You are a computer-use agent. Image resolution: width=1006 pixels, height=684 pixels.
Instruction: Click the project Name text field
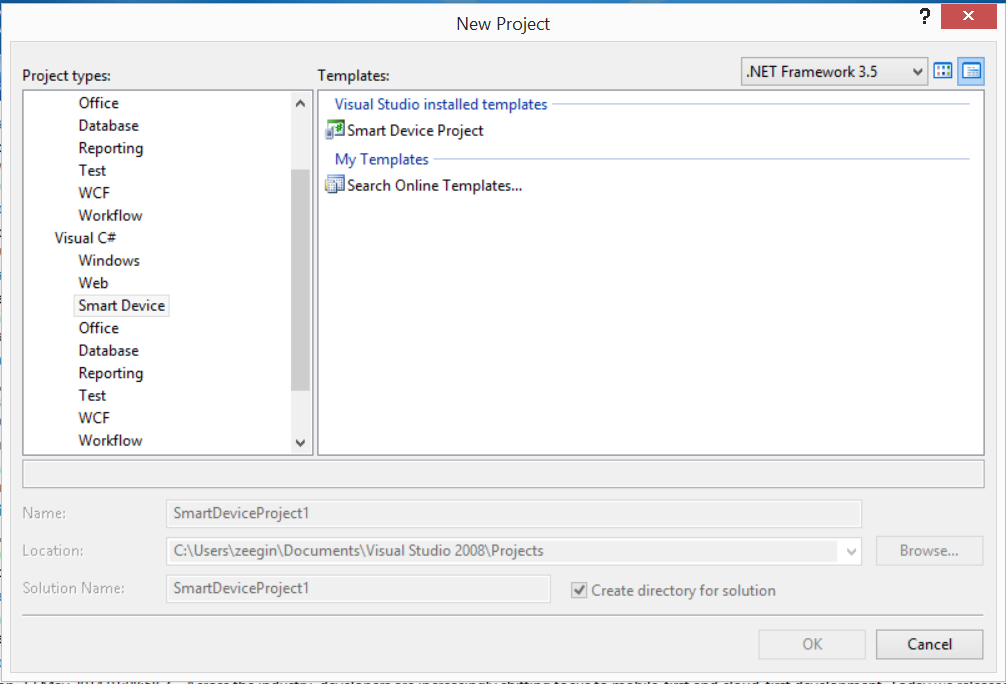(x=513, y=513)
